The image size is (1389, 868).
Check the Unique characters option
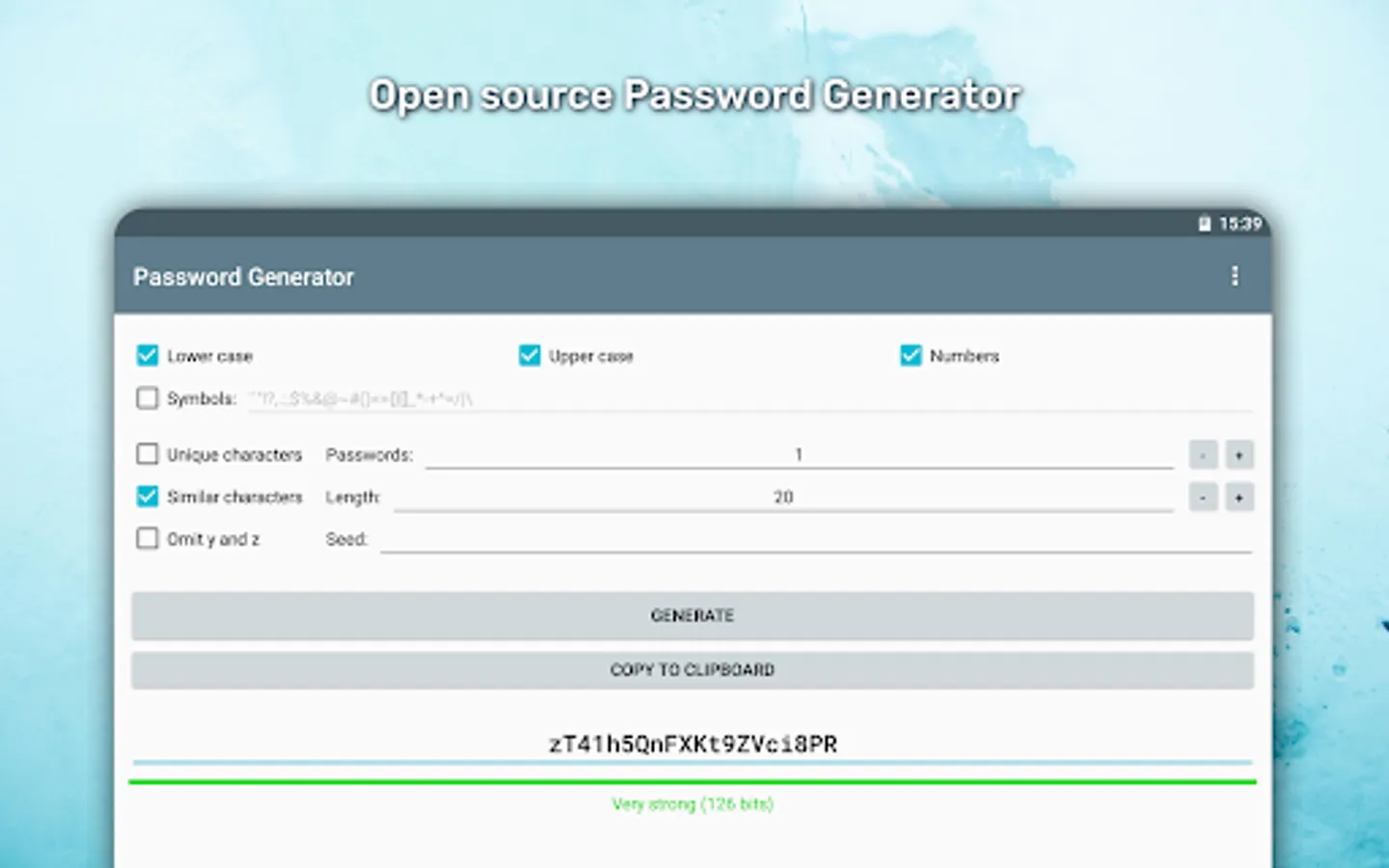pos(147,453)
